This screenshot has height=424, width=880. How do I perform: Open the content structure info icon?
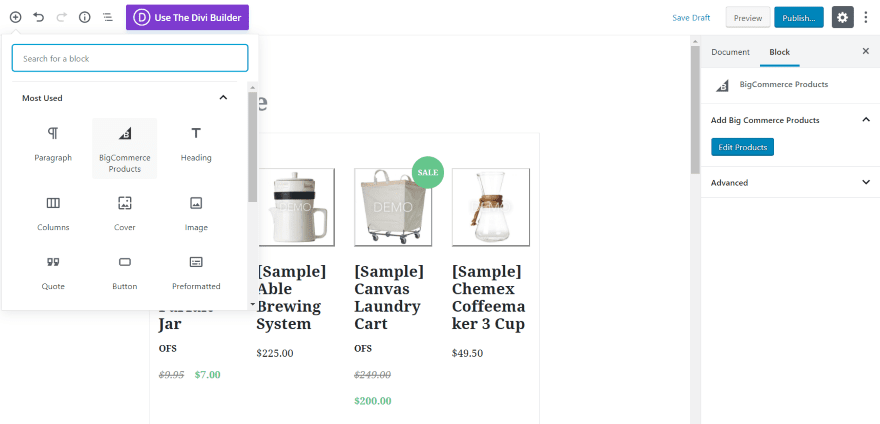click(x=84, y=17)
